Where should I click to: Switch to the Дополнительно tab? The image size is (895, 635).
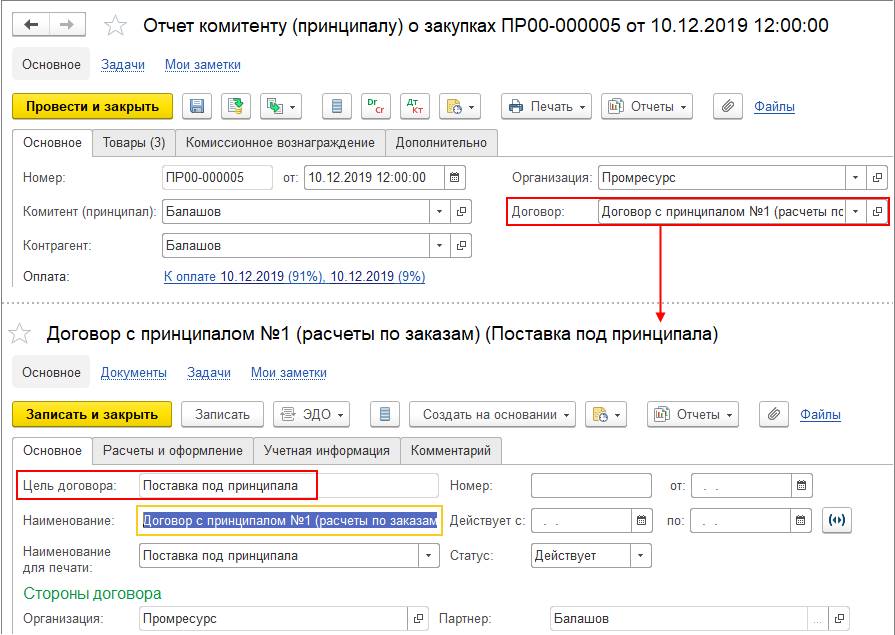[x=441, y=143]
